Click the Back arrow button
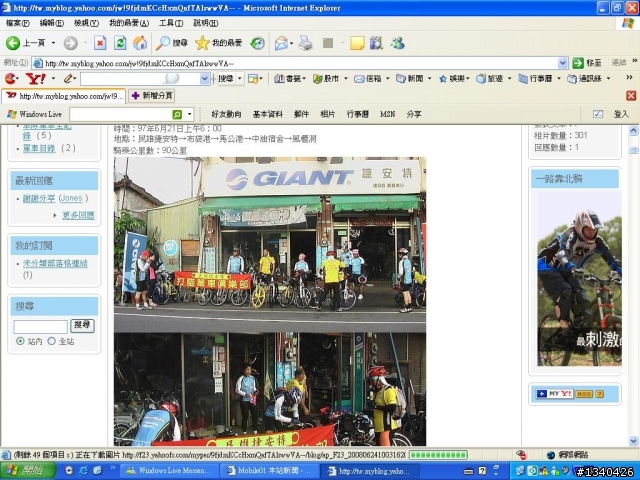This screenshot has height=480, width=640. coord(13,43)
